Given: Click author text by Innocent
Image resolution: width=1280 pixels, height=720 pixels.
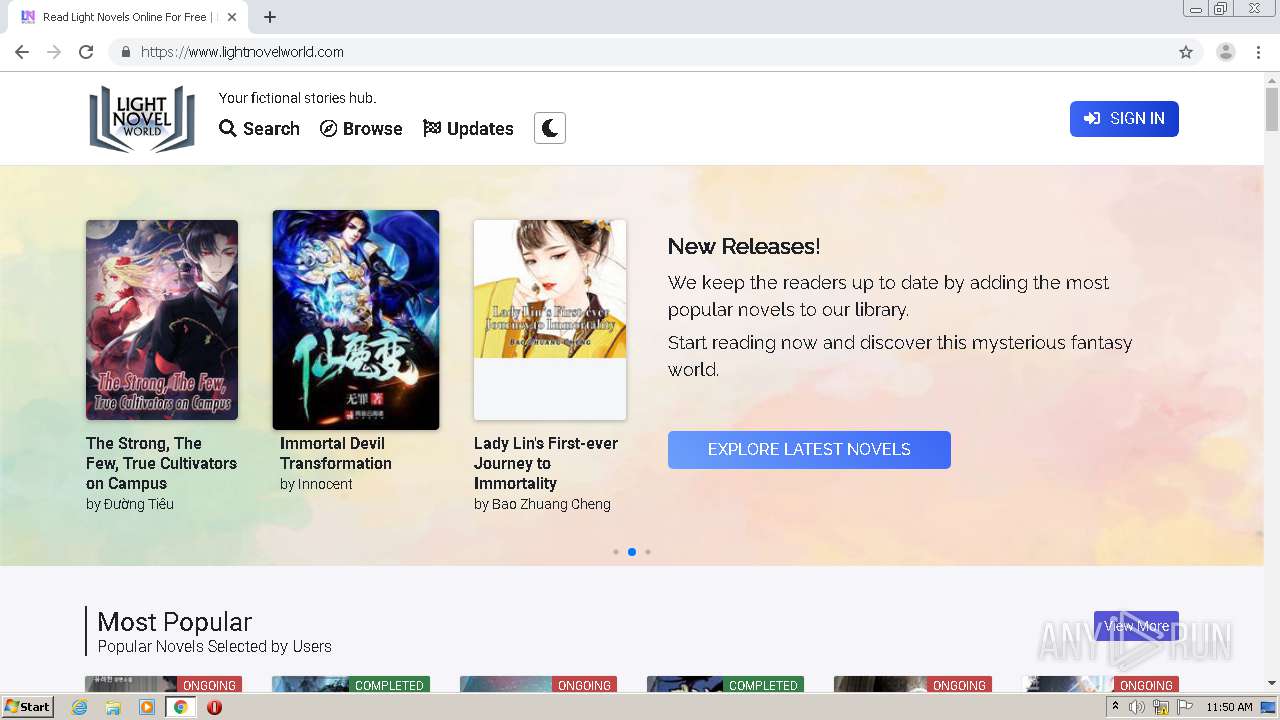Looking at the screenshot, I should [316, 484].
